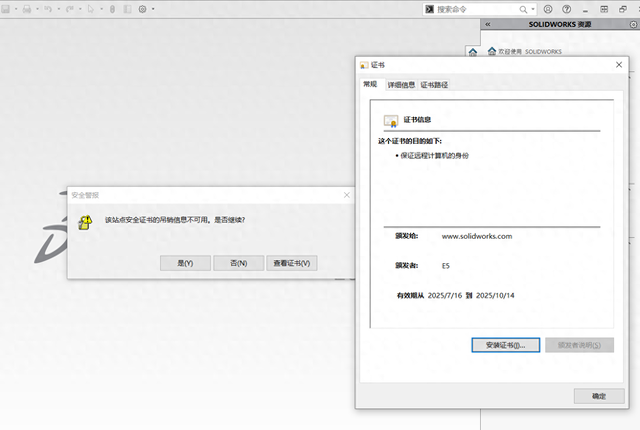Click the tile windows layout icon
640x430 pixels.
(604, 9)
